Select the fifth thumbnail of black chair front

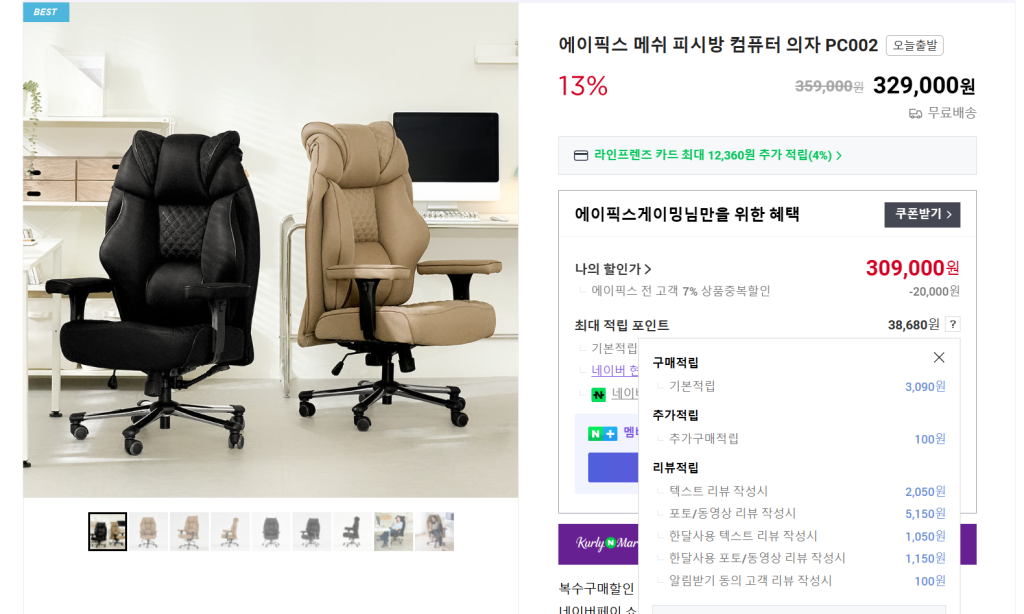click(271, 531)
